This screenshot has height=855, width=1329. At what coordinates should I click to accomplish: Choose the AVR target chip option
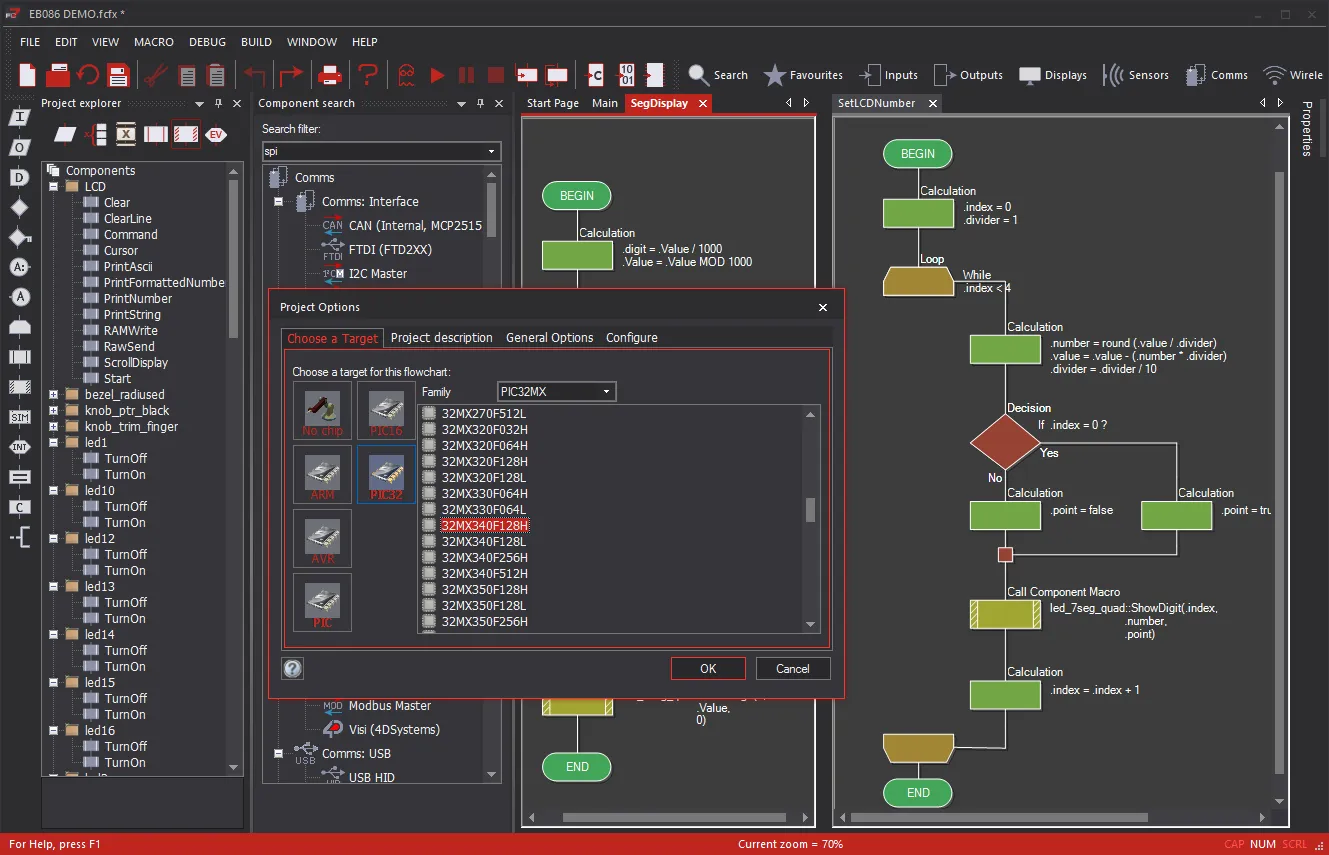(321, 538)
